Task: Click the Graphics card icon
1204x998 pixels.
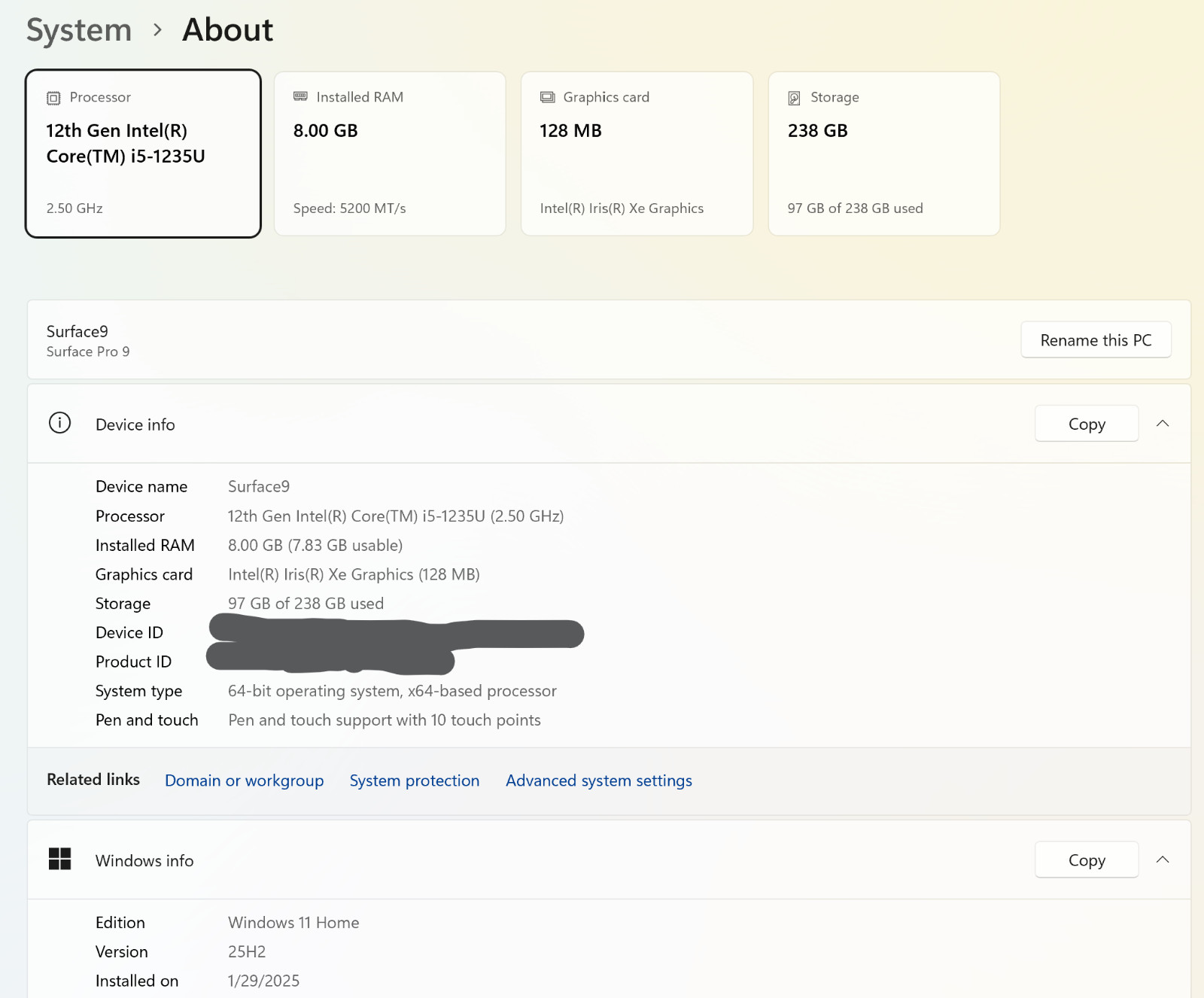Action: pos(548,97)
